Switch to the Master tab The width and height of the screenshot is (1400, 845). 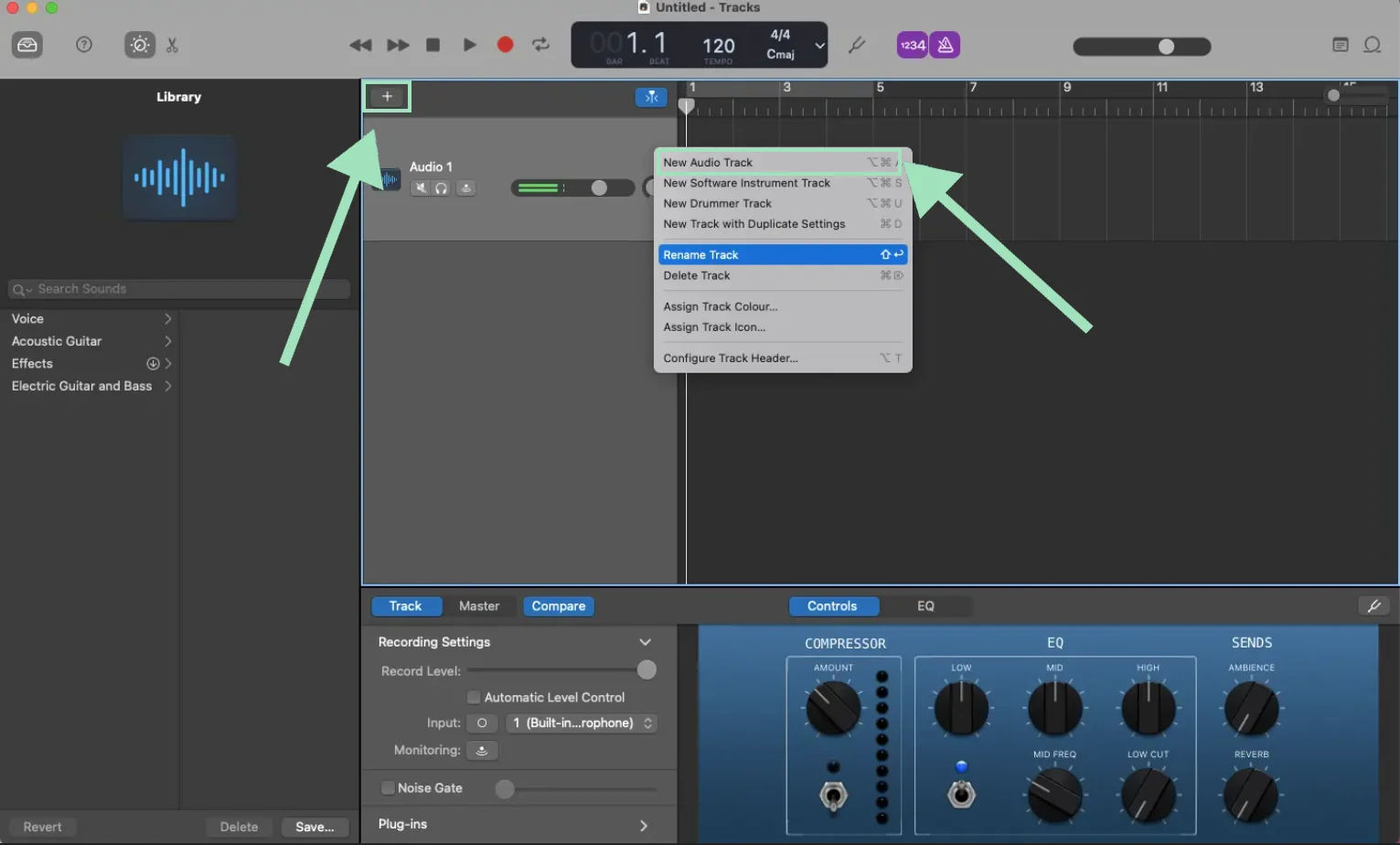point(479,605)
